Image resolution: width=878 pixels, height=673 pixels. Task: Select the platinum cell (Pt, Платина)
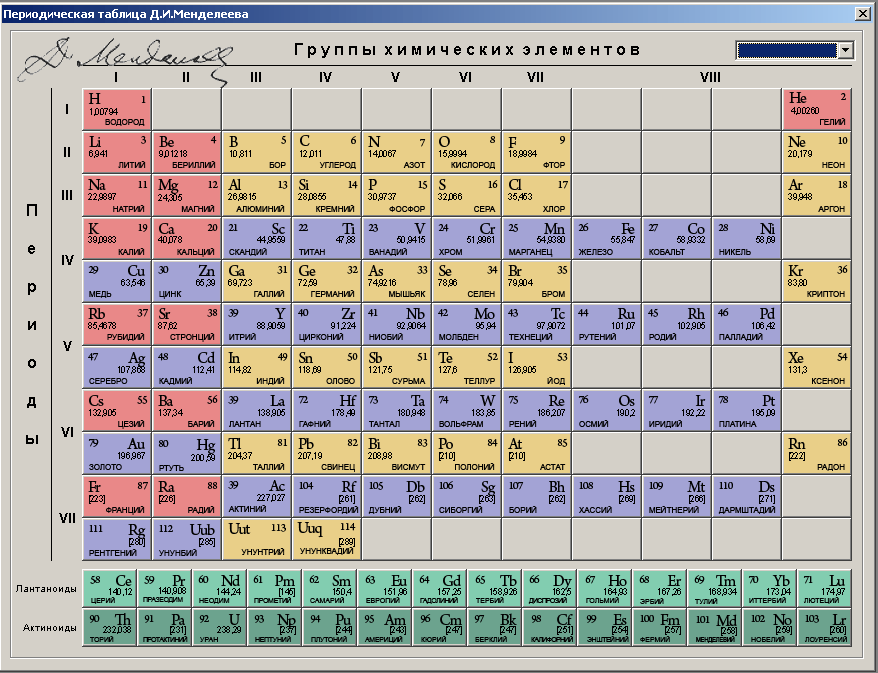tap(747, 410)
